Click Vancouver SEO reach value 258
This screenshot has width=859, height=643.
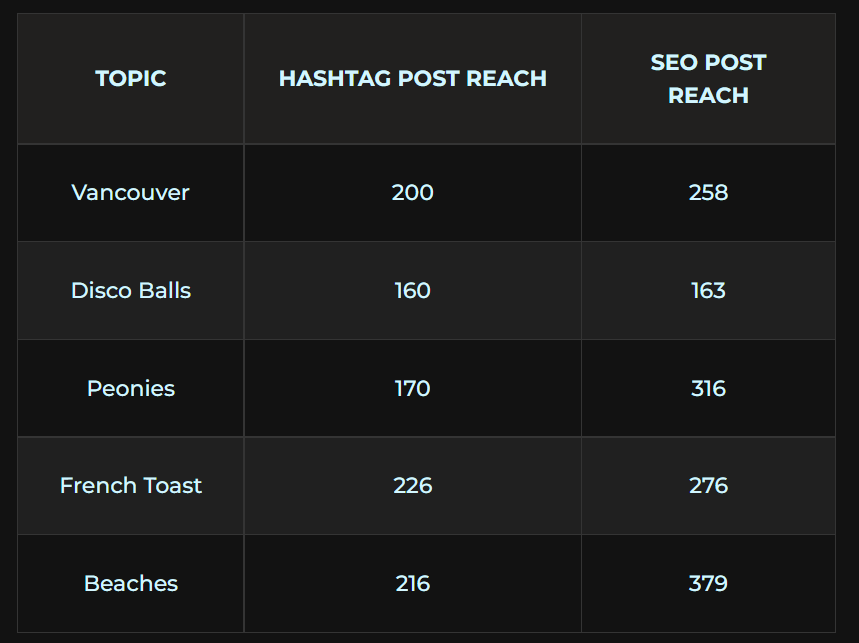click(708, 193)
